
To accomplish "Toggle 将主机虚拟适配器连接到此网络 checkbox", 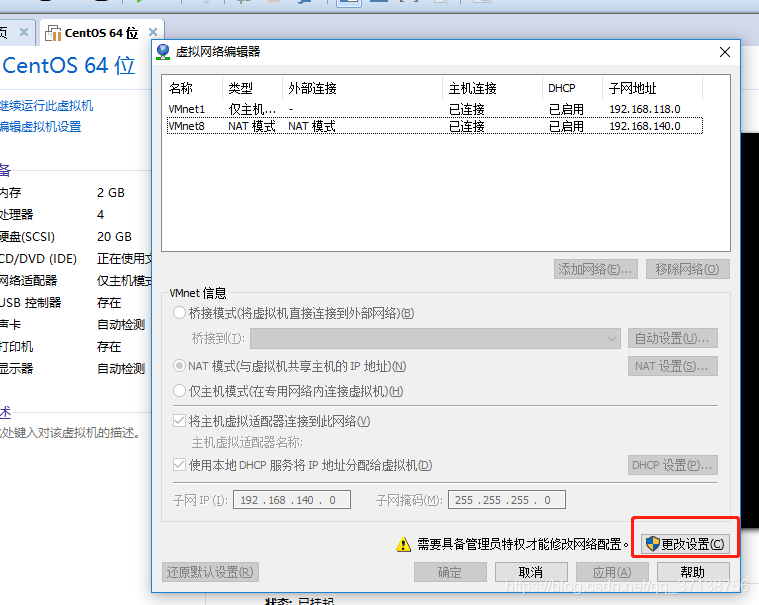I will 179,421.
